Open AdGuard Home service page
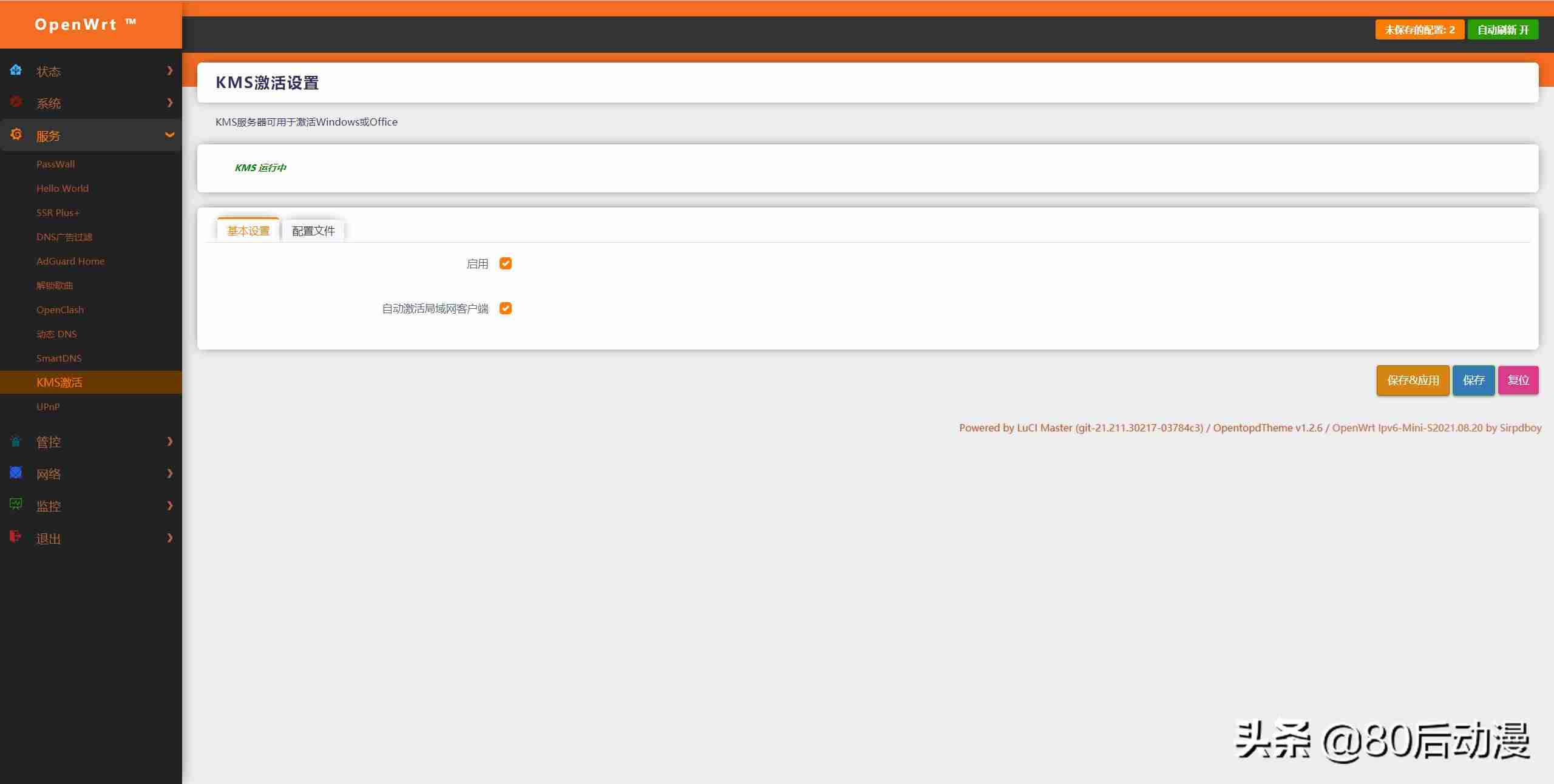 pos(70,261)
